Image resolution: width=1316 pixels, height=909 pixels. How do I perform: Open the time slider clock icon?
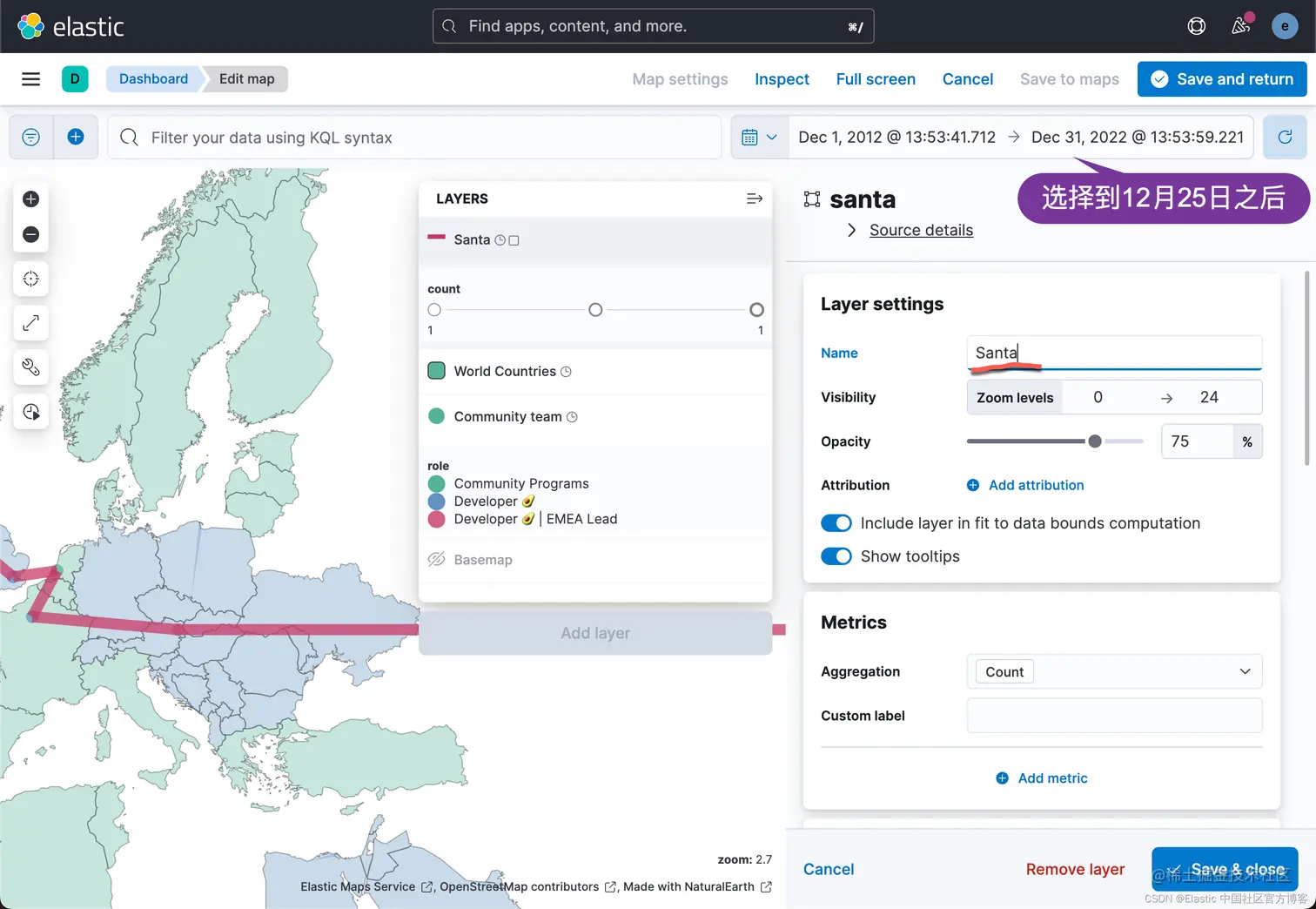point(31,412)
